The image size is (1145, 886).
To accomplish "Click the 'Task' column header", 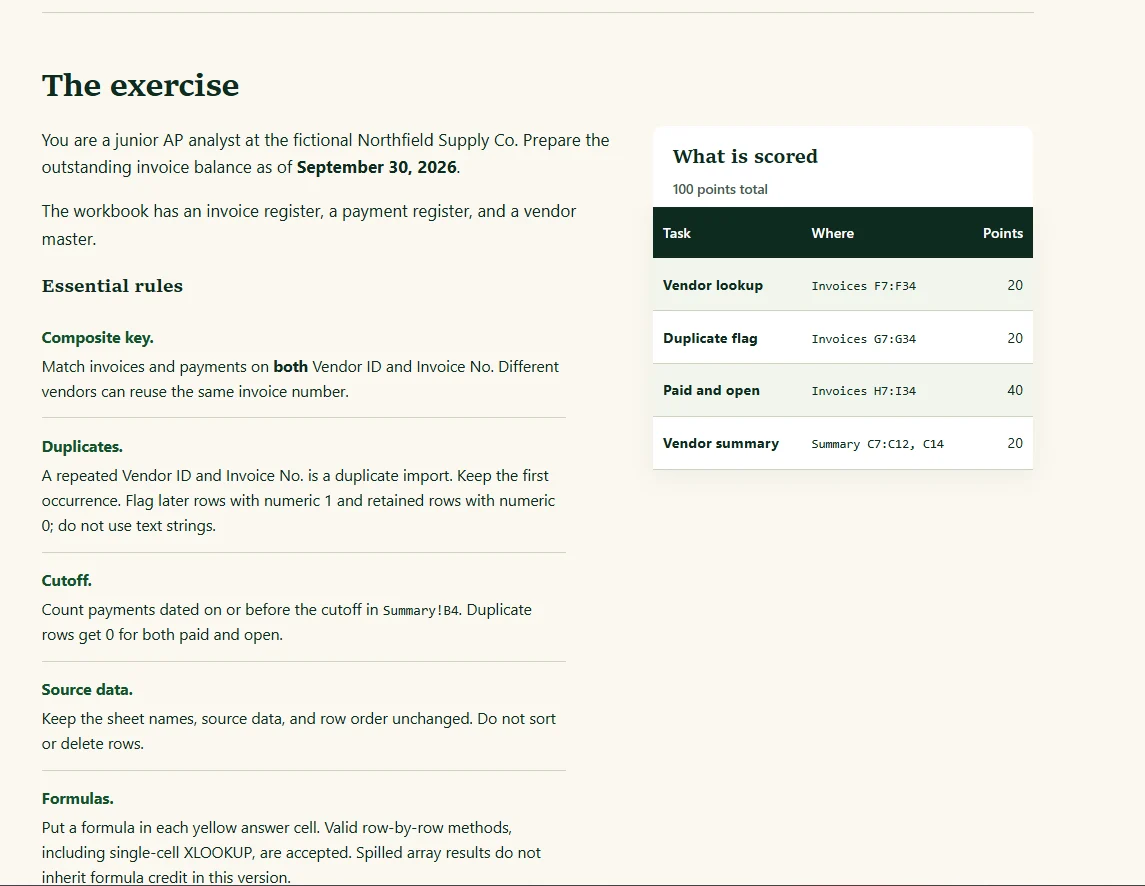I will pyautogui.click(x=676, y=233).
